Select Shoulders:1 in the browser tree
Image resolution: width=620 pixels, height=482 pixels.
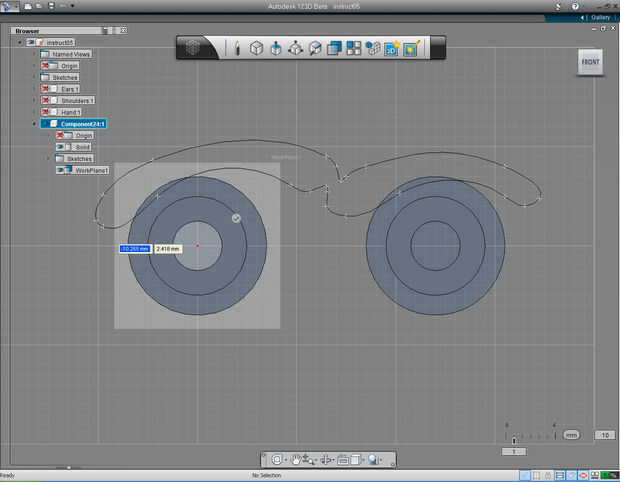tap(77, 100)
